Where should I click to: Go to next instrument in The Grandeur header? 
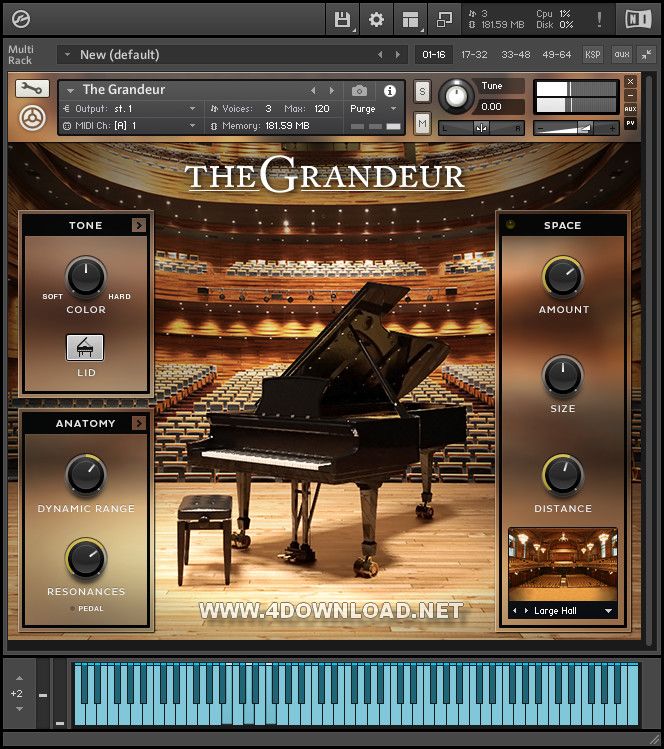click(x=332, y=90)
